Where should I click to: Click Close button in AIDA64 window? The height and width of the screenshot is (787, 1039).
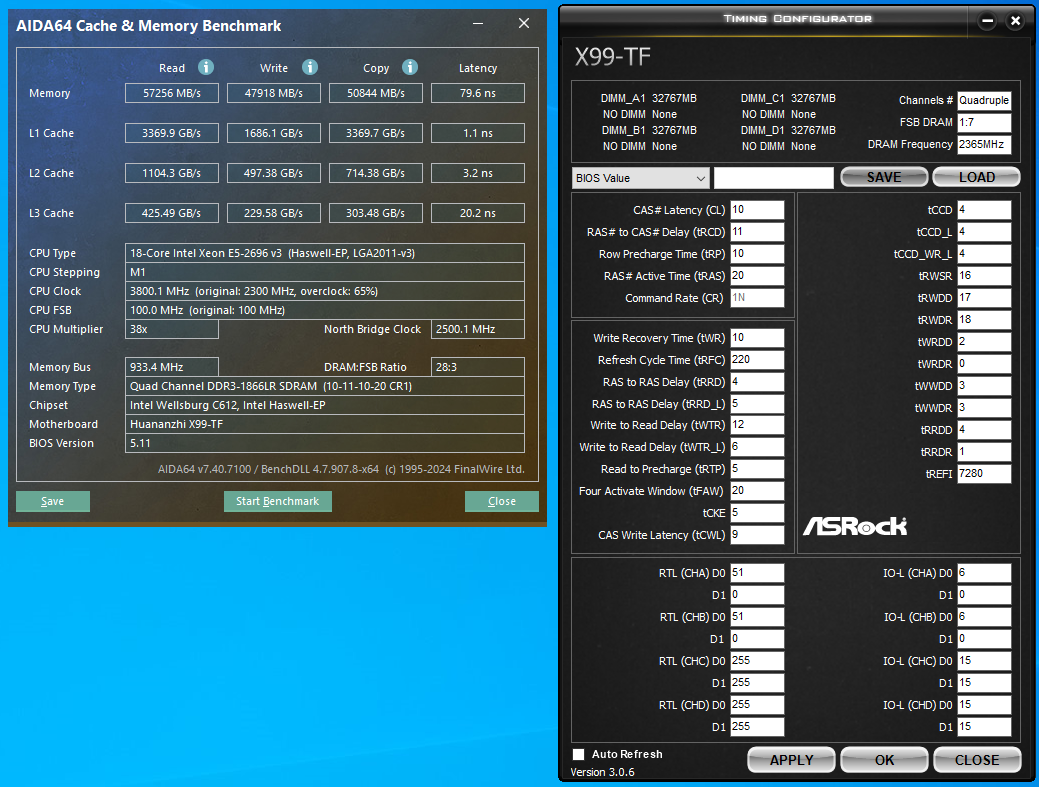pos(502,501)
